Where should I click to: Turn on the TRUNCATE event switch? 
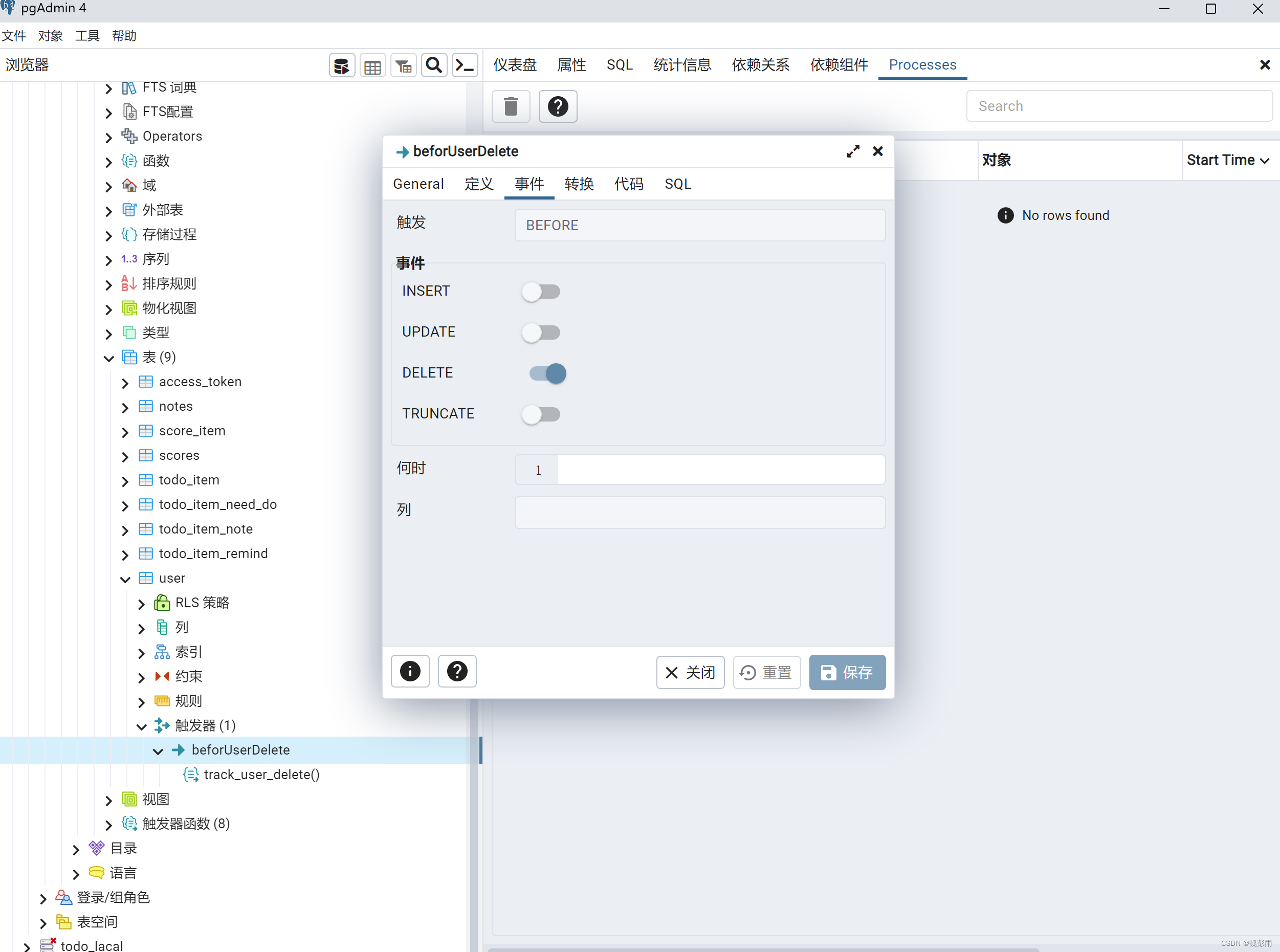(x=541, y=414)
